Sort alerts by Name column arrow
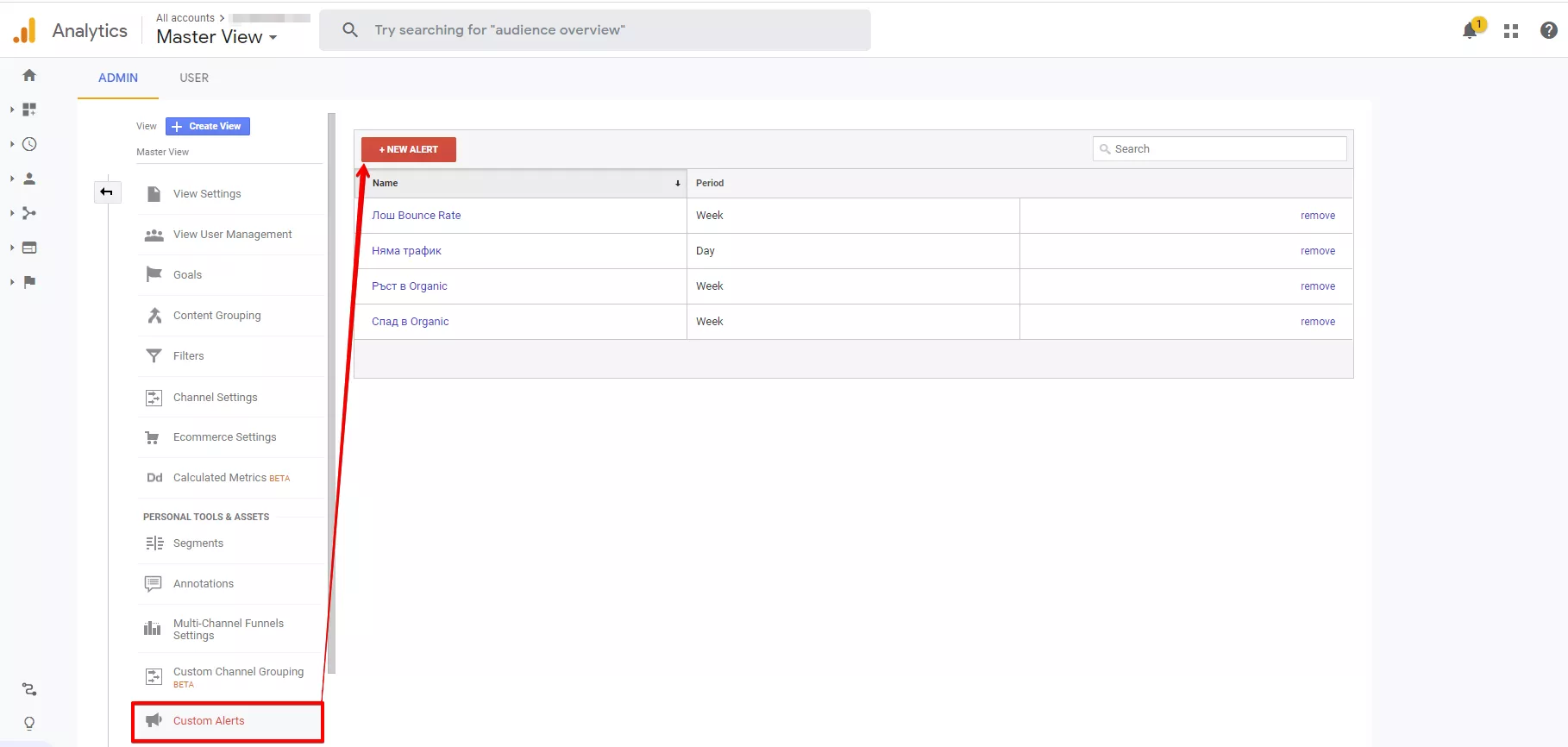The height and width of the screenshot is (747, 1568). tap(678, 184)
